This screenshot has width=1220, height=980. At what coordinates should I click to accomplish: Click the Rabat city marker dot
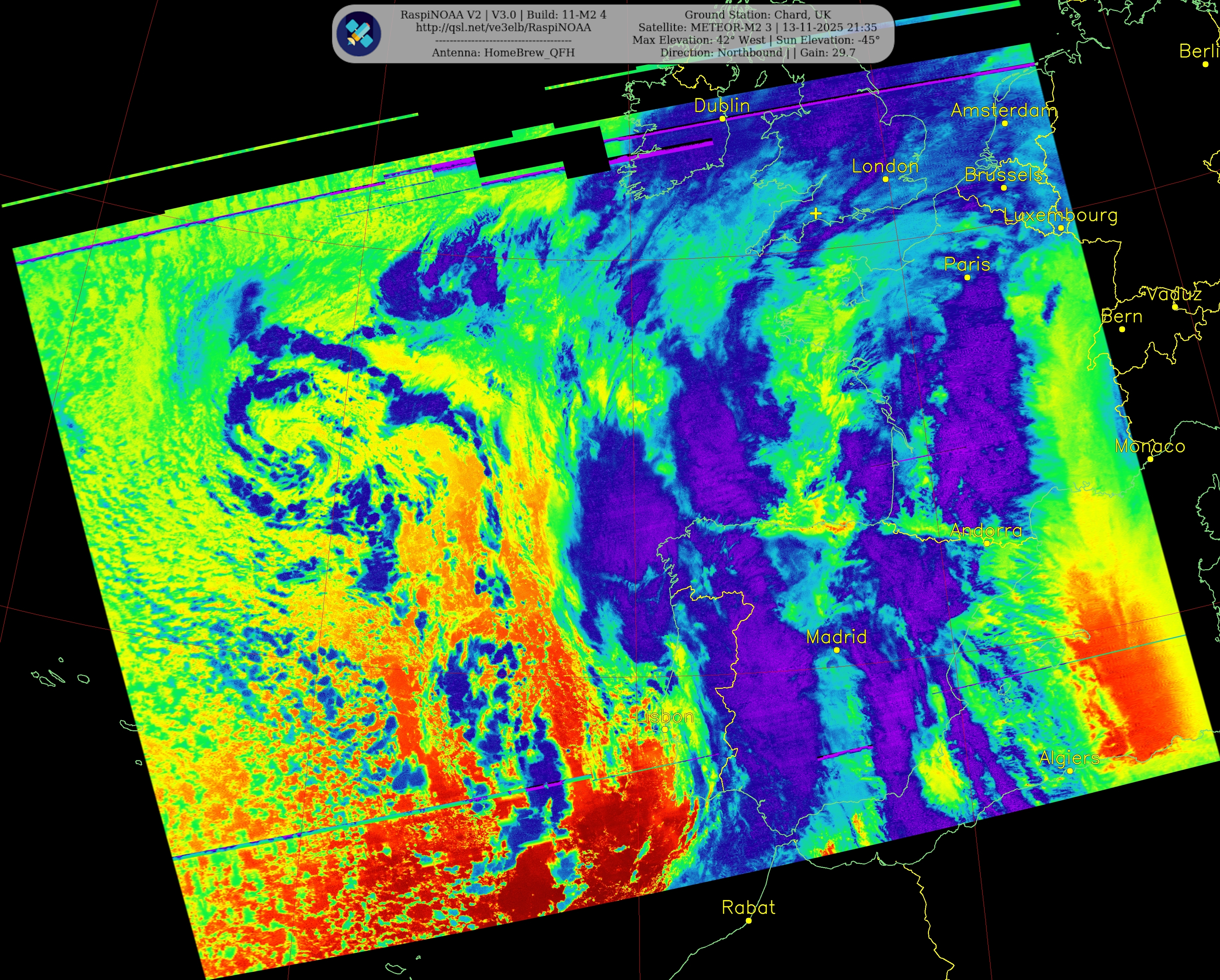[748, 921]
